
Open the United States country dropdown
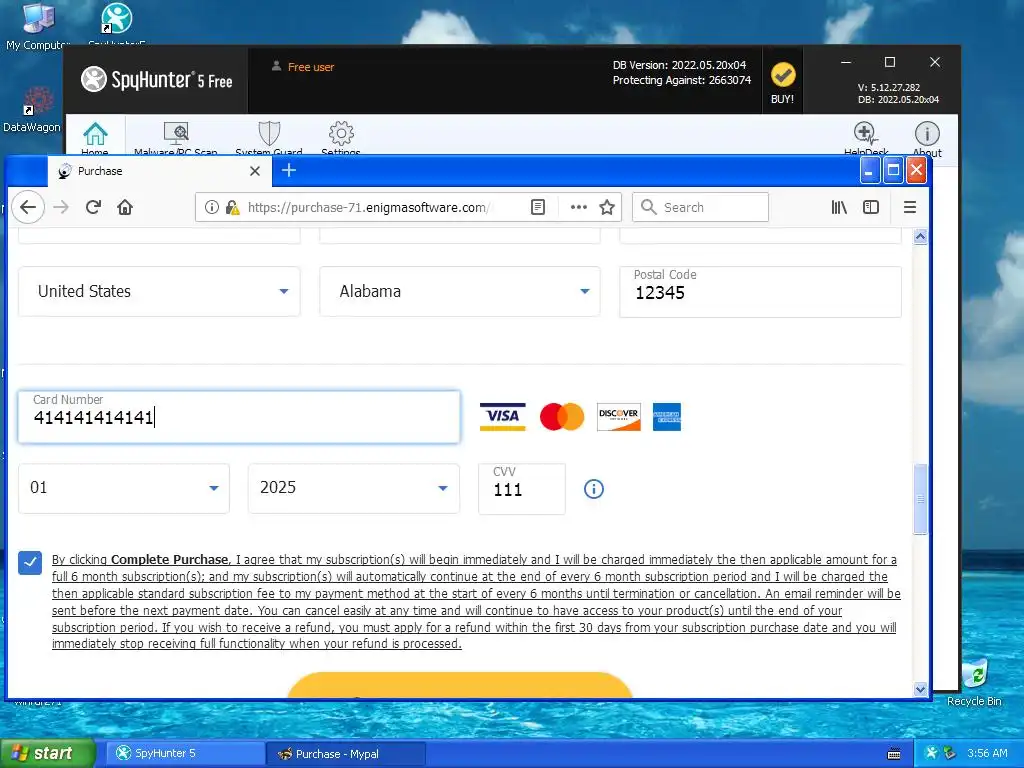(x=159, y=291)
